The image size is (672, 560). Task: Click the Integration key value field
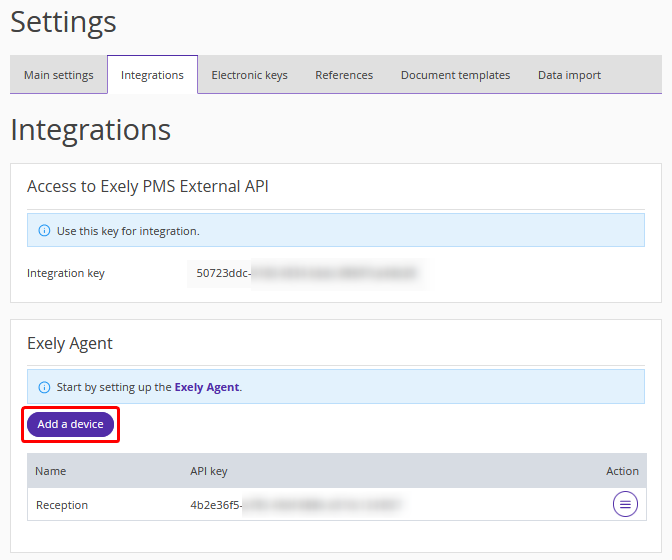tap(305, 273)
